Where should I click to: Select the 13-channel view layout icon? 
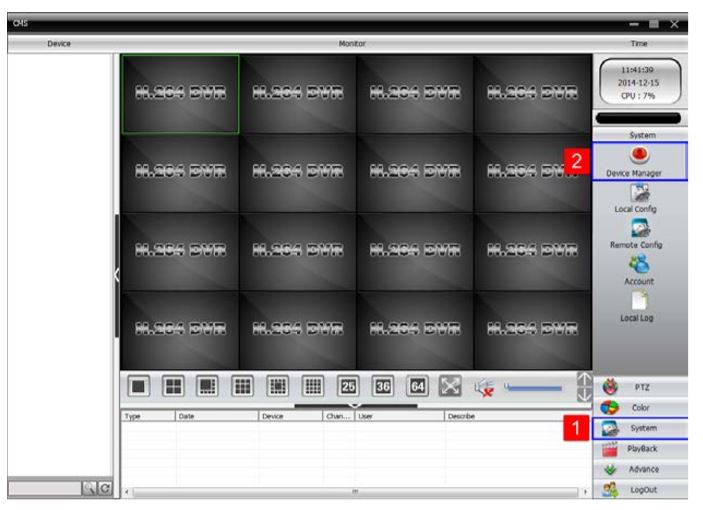[x=278, y=386]
